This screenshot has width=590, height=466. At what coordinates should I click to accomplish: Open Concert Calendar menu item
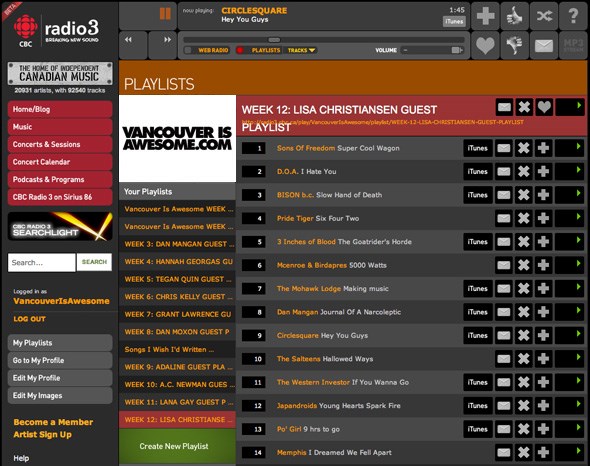click(x=60, y=162)
